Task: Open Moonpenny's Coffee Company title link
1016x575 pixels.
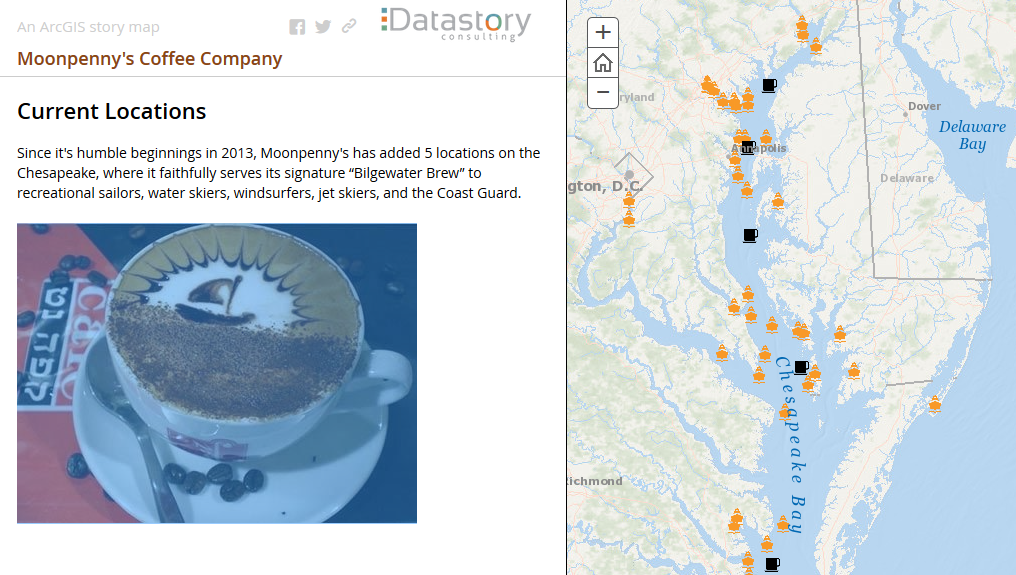Action: coord(150,59)
